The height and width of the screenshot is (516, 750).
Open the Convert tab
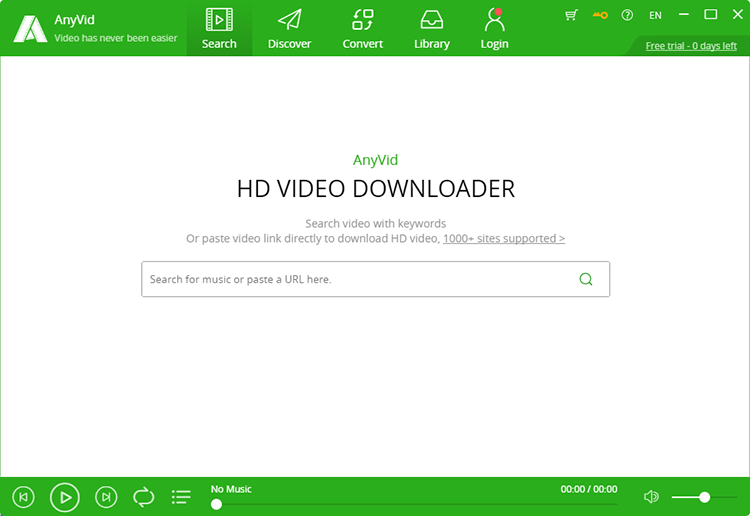pyautogui.click(x=363, y=29)
